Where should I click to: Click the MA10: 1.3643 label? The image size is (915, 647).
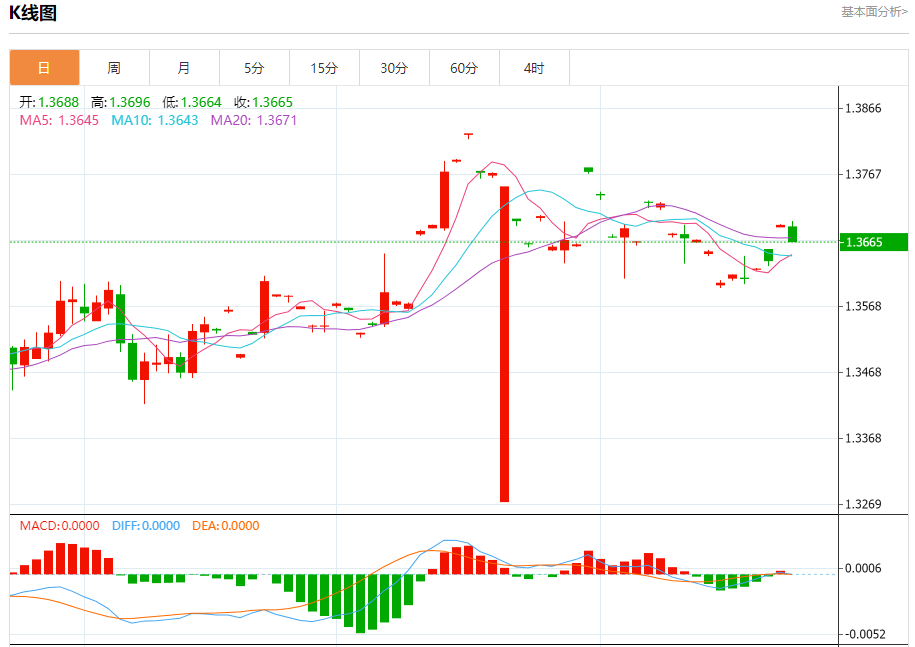click(x=155, y=120)
